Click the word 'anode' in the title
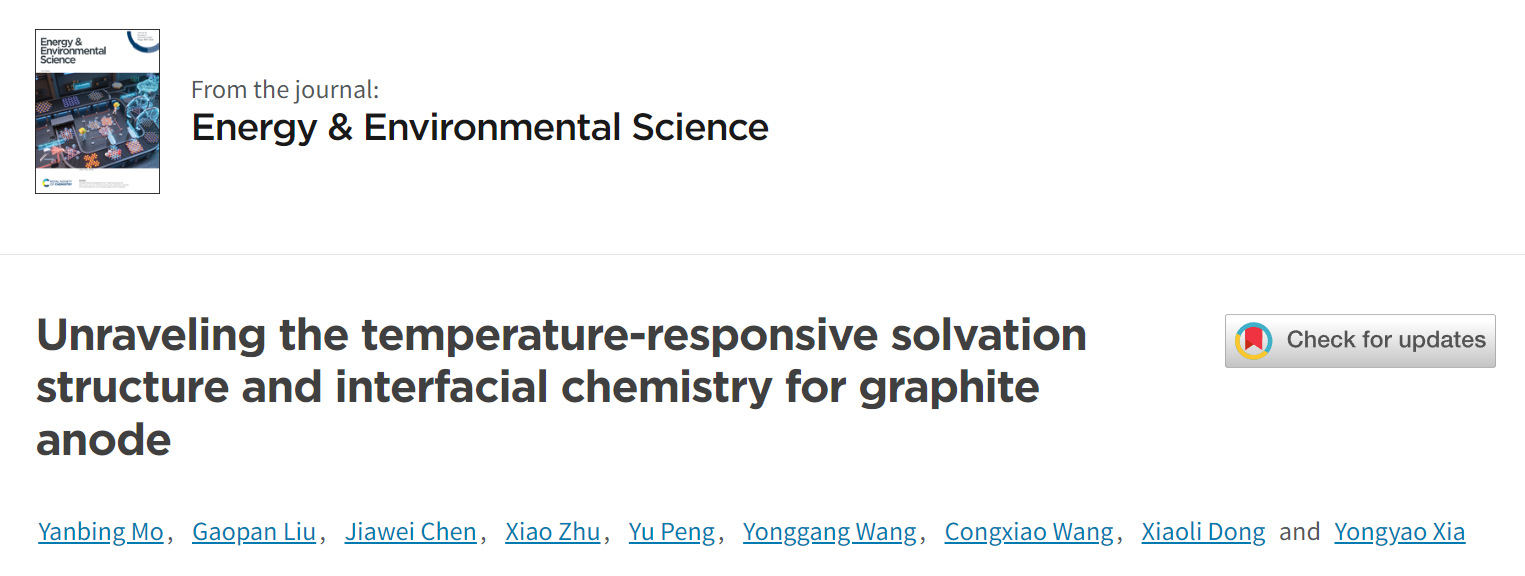1525x576 pixels. tap(104, 440)
